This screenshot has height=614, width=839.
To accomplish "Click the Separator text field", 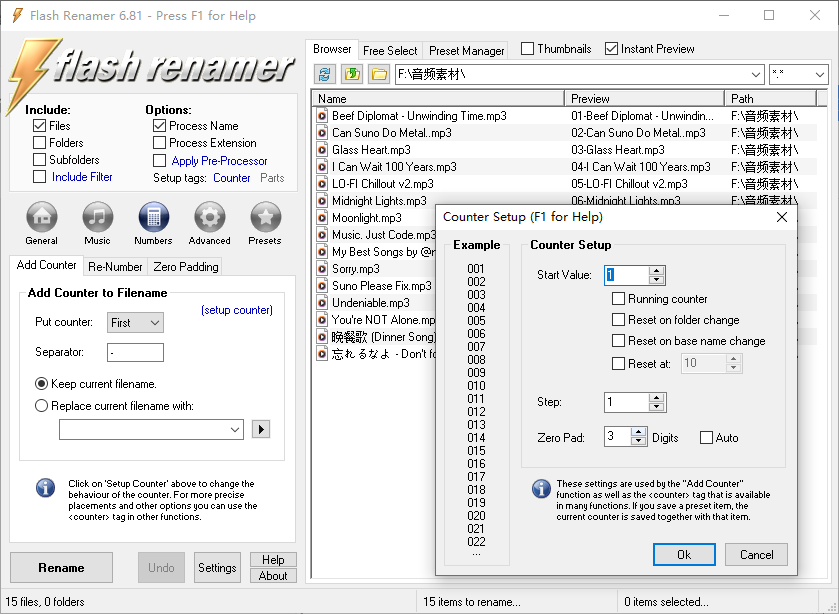I will pyautogui.click(x=135, y=352).
